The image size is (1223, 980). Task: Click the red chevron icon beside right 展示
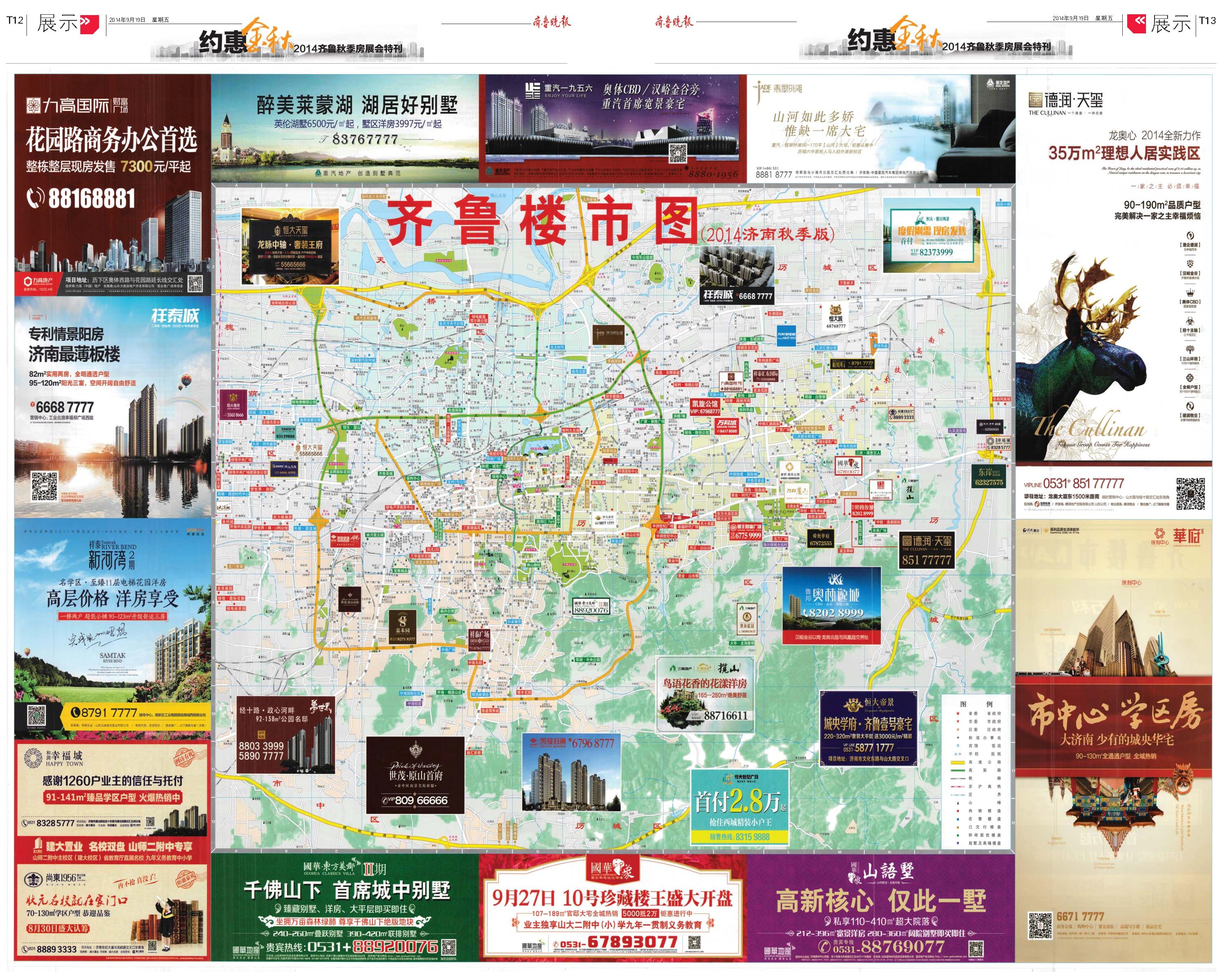click(x=1136, y=23)
